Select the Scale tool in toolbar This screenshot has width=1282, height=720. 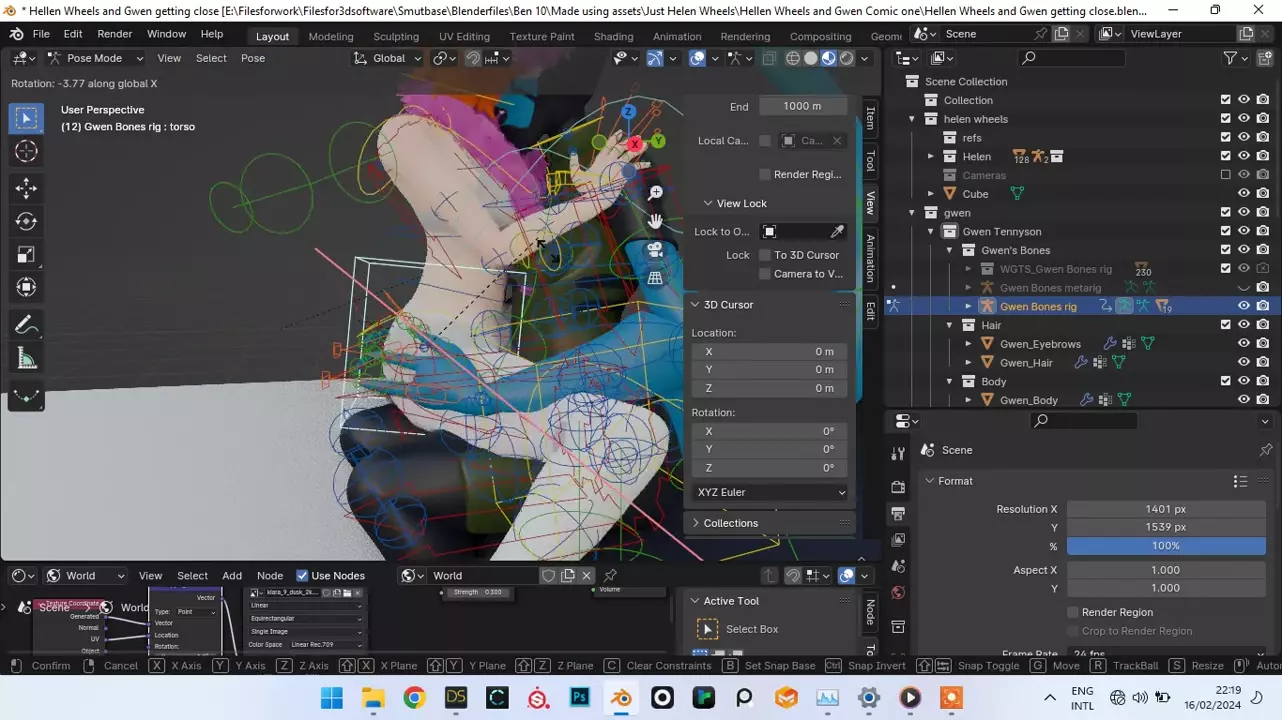click(x=27, y=255)
